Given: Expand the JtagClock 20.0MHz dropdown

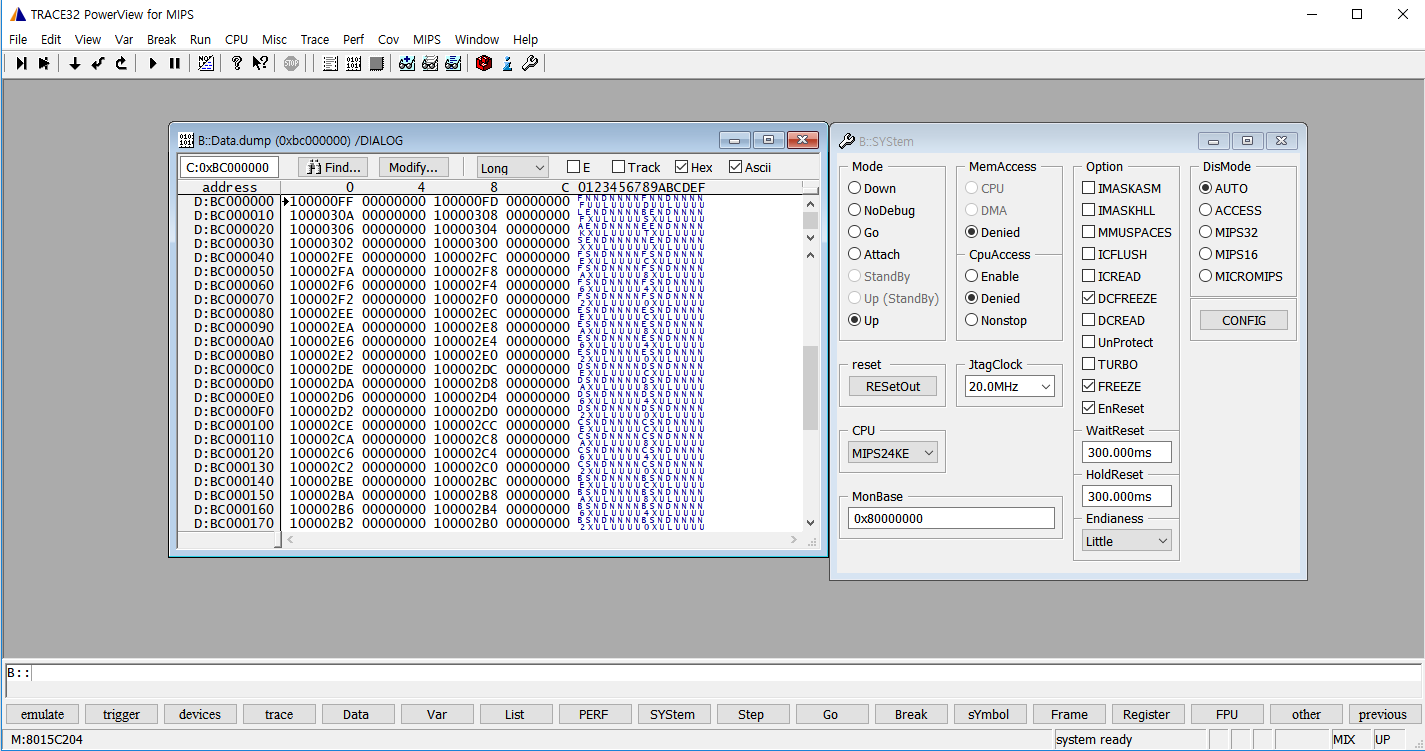Looking at the screenshot, I should tap(1010, 386).
